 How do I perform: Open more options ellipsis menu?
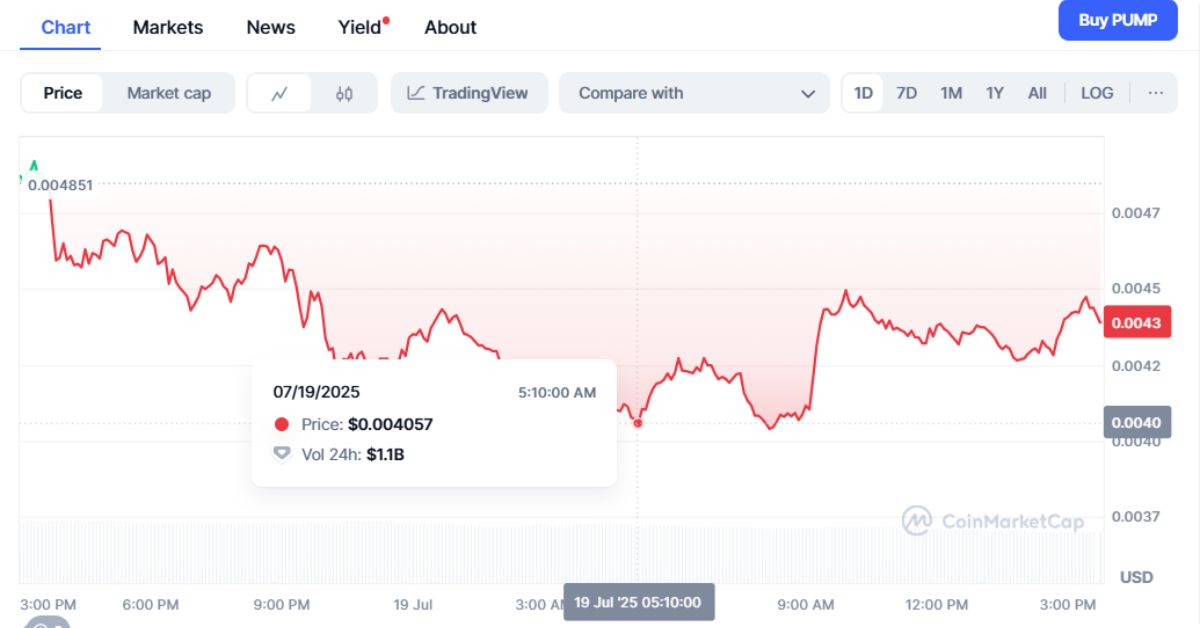click(x=1156, y=93)
